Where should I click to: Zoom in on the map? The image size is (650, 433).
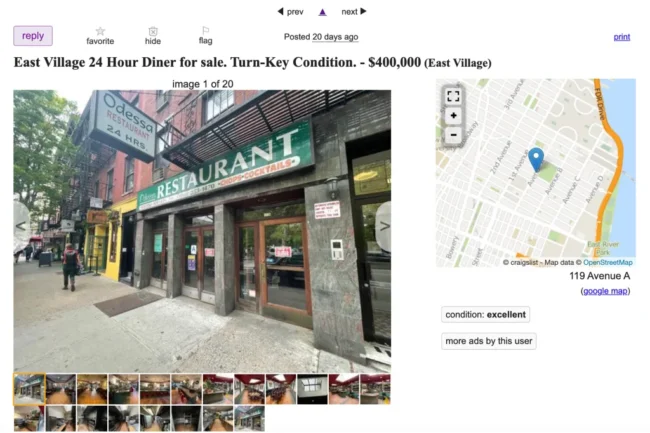click(453, 116)
